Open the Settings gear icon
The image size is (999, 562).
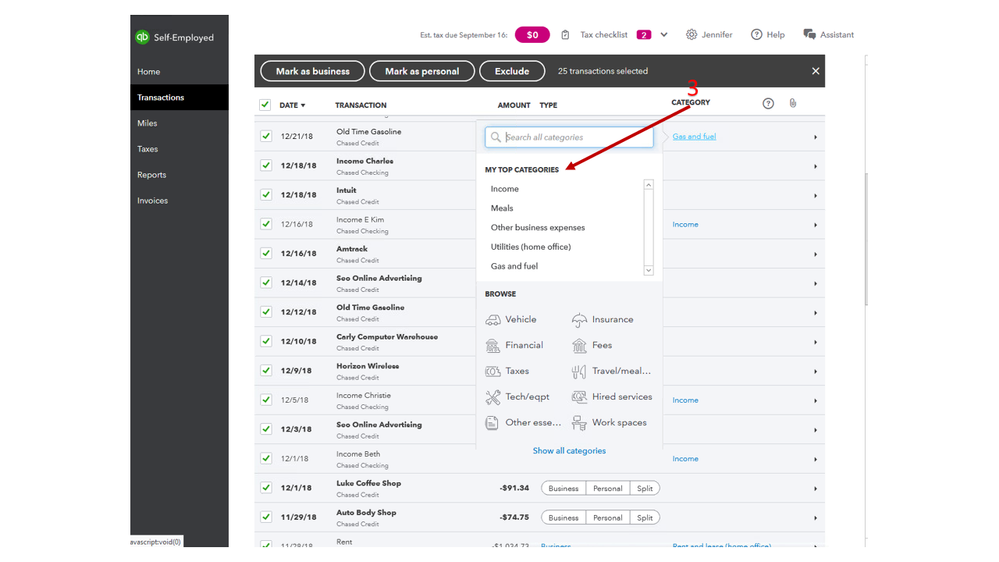pyautogui.click(x=691, y=35)
